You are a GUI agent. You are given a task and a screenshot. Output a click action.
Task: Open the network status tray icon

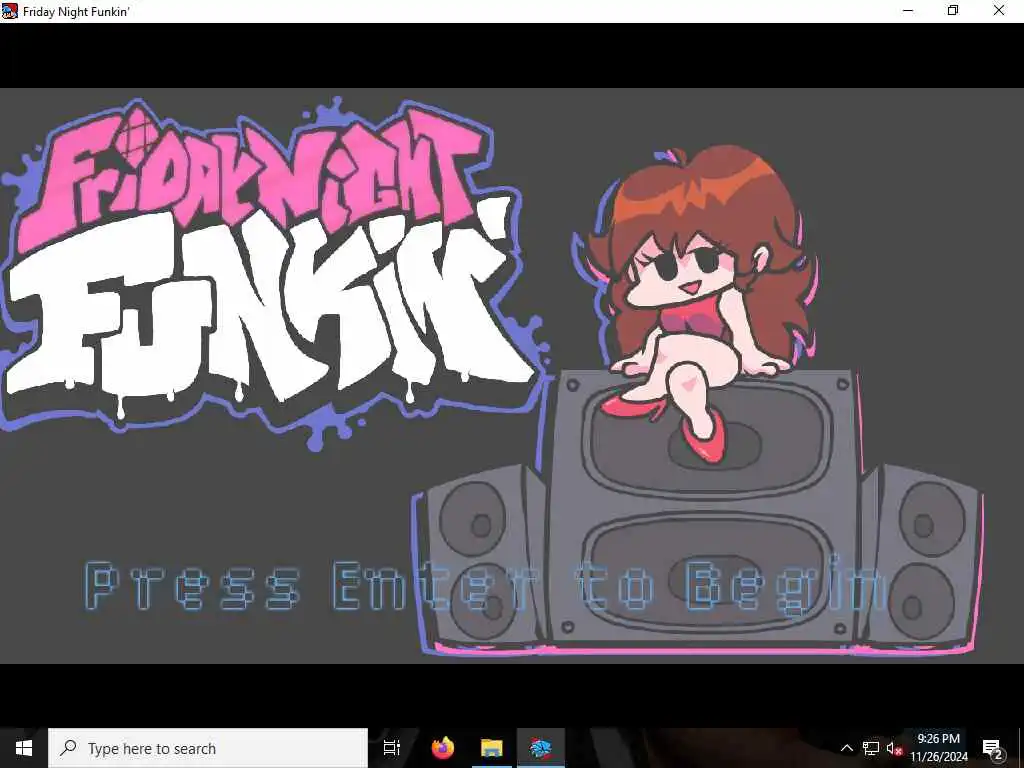click(871, 748)
